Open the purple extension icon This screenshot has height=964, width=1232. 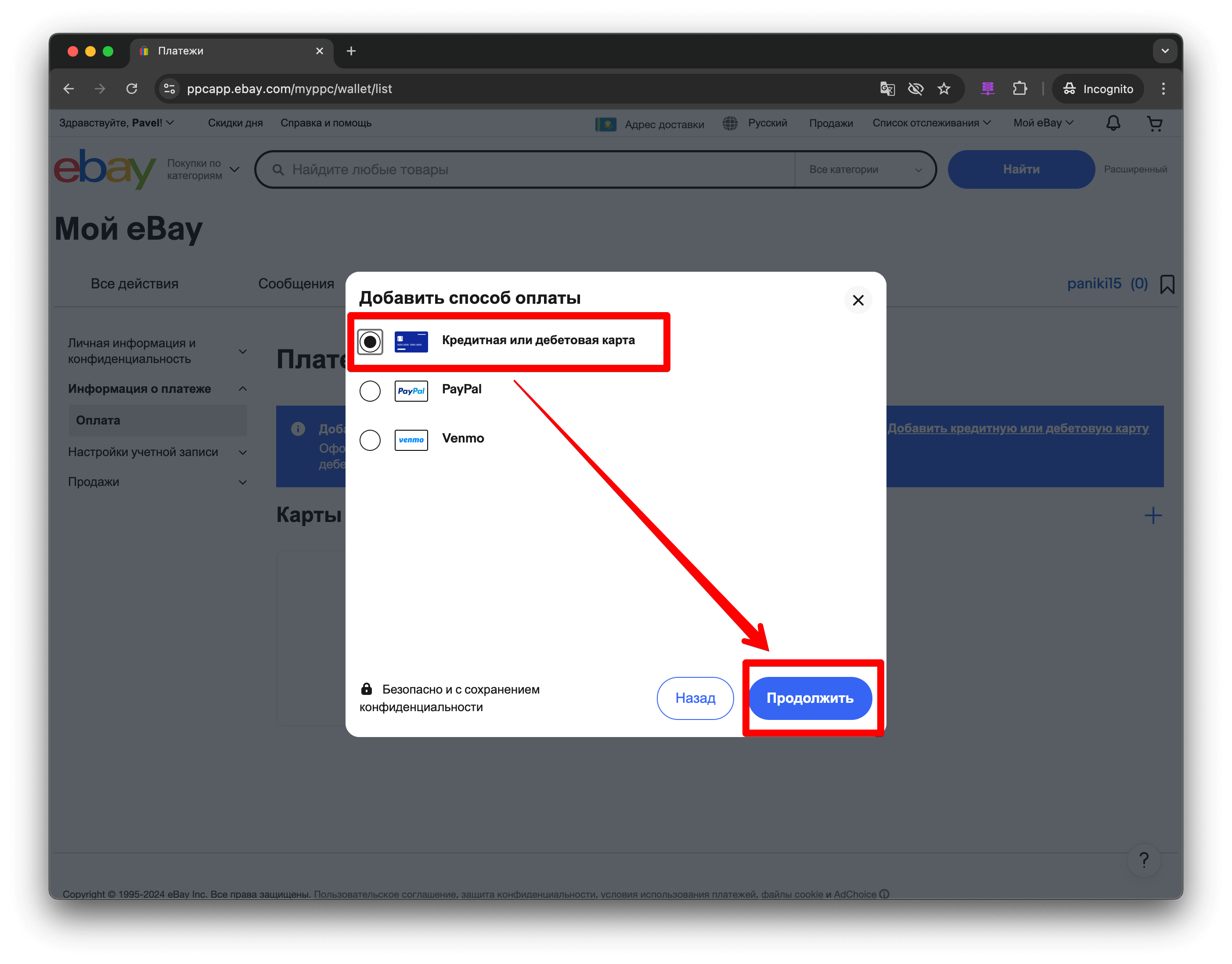[x=987, y=89]
